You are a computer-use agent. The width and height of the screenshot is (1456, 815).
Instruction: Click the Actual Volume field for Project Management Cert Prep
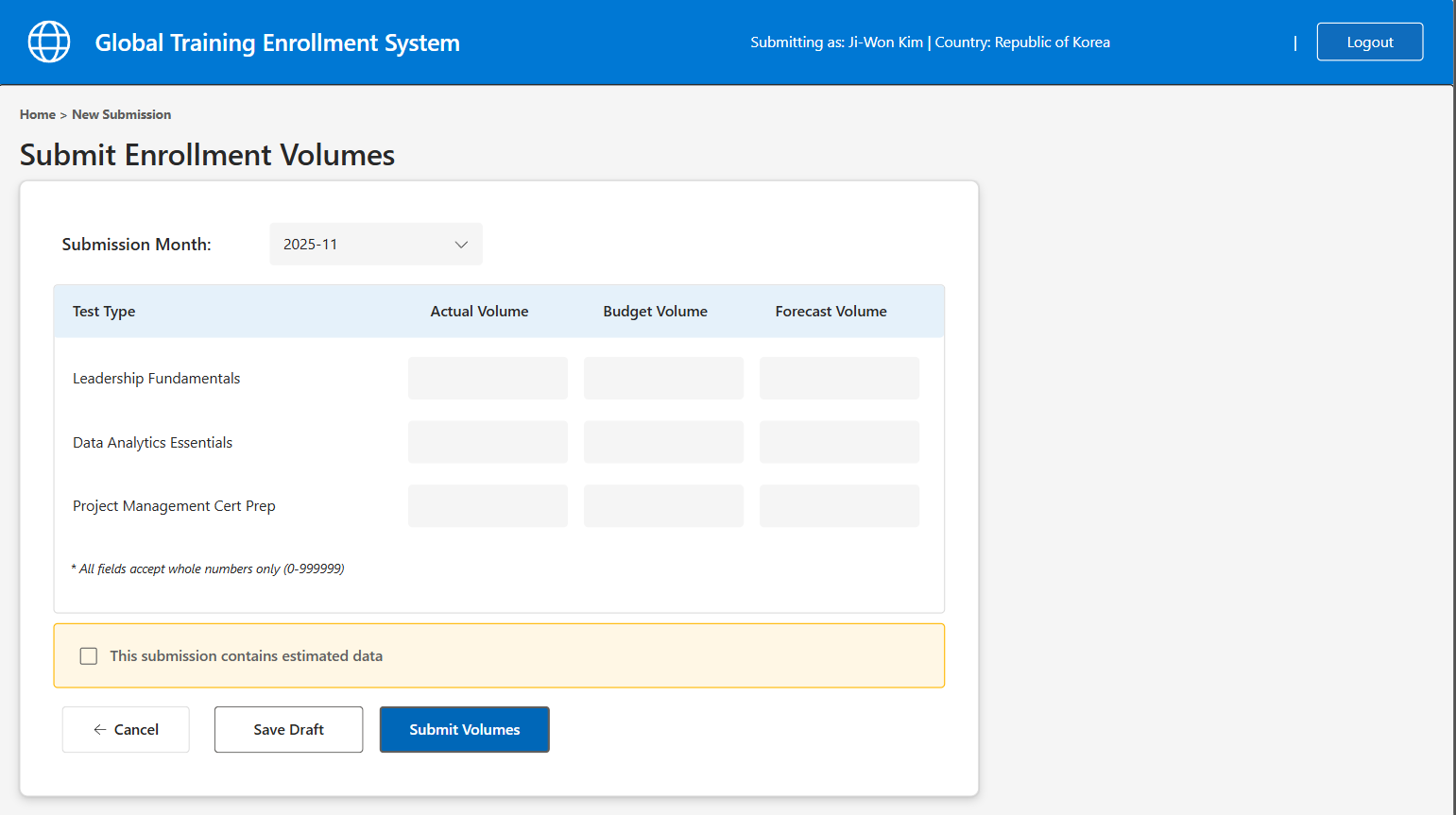click(488, 505)
